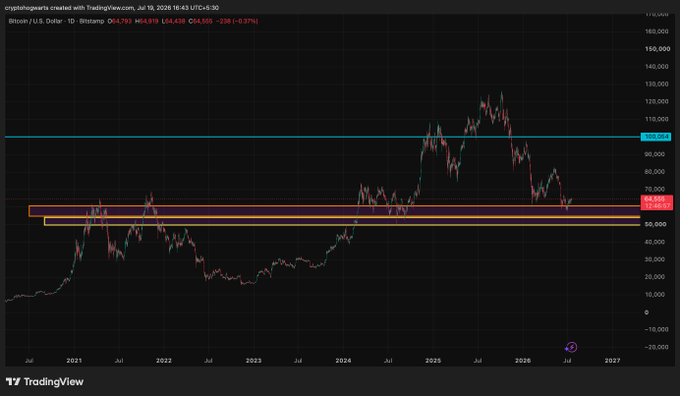Click the 20,000 price axis label
The width and height of the screenshot is (680, 396).
pos(655,277)
